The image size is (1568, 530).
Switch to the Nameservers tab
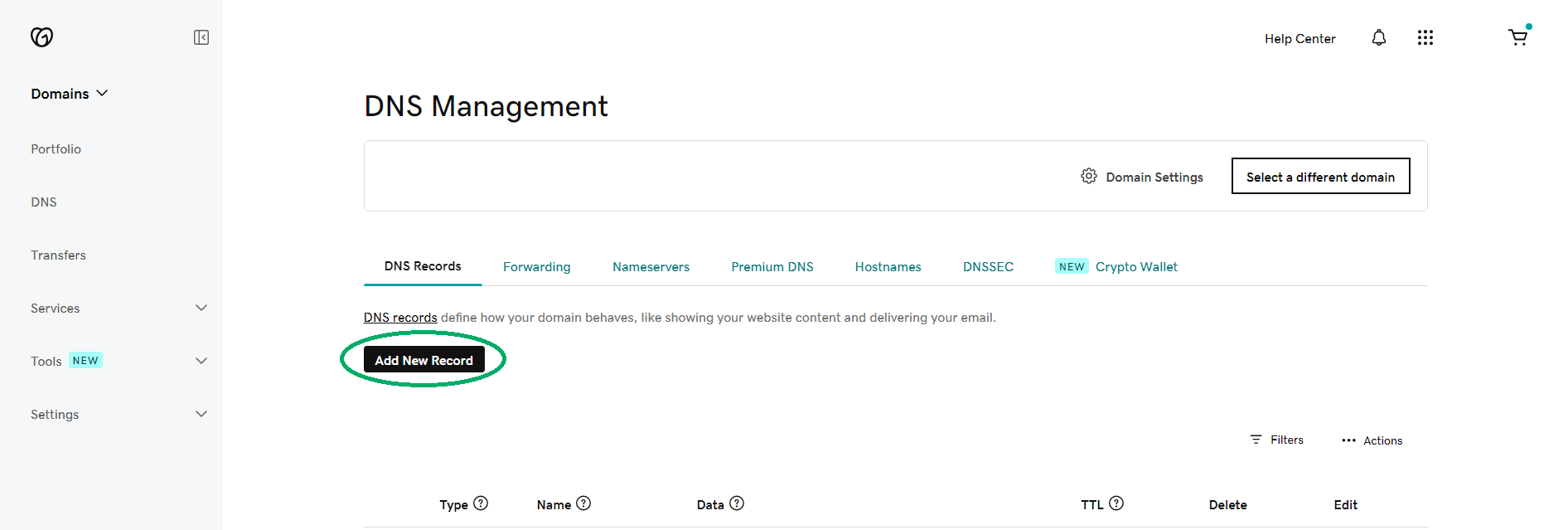pyautogui.click(x=651, y=267)
